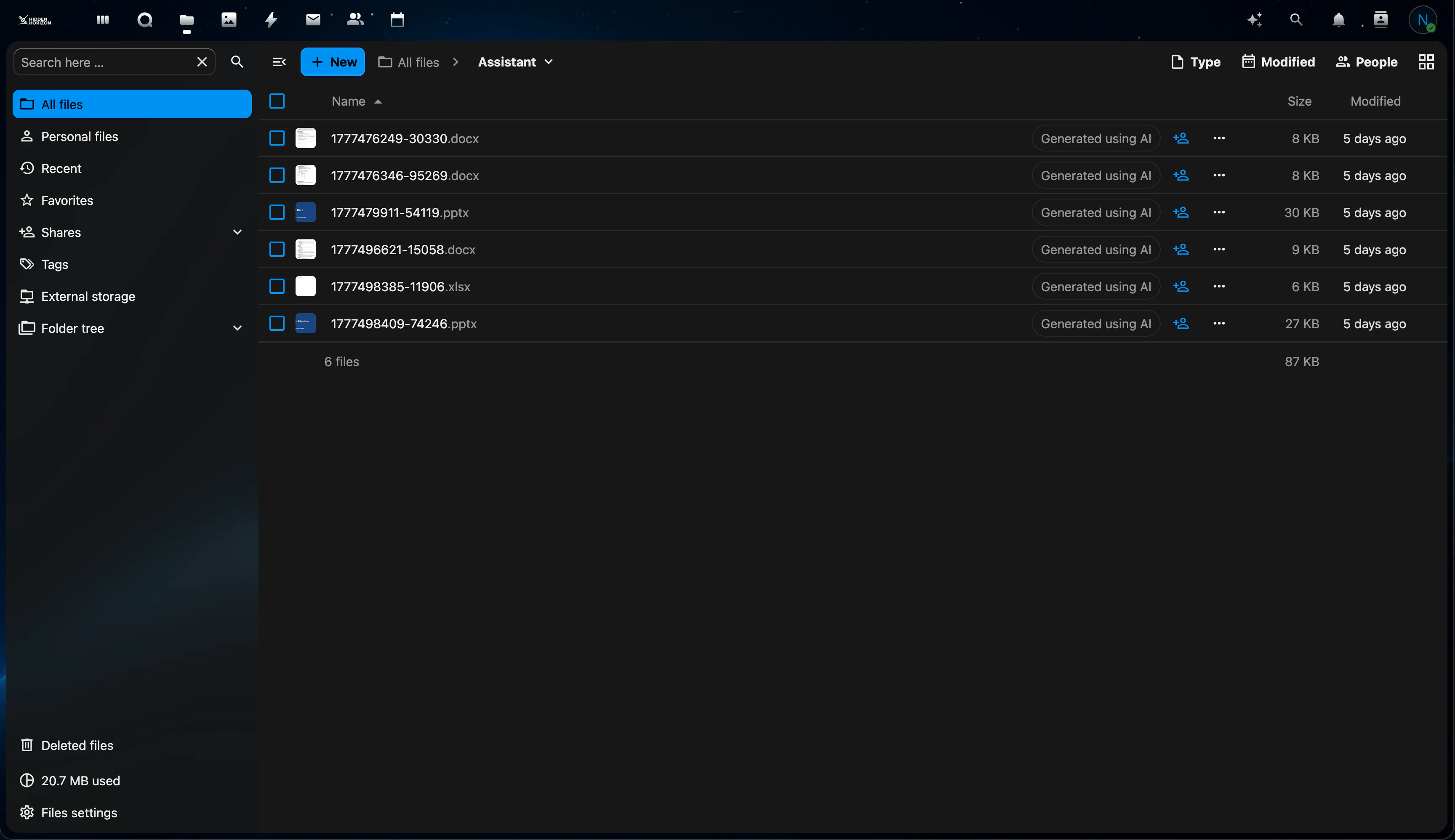
Task: Click Generated using AI tag on 1777496621-15058.docx
Action: click(x=1095, y=249)
